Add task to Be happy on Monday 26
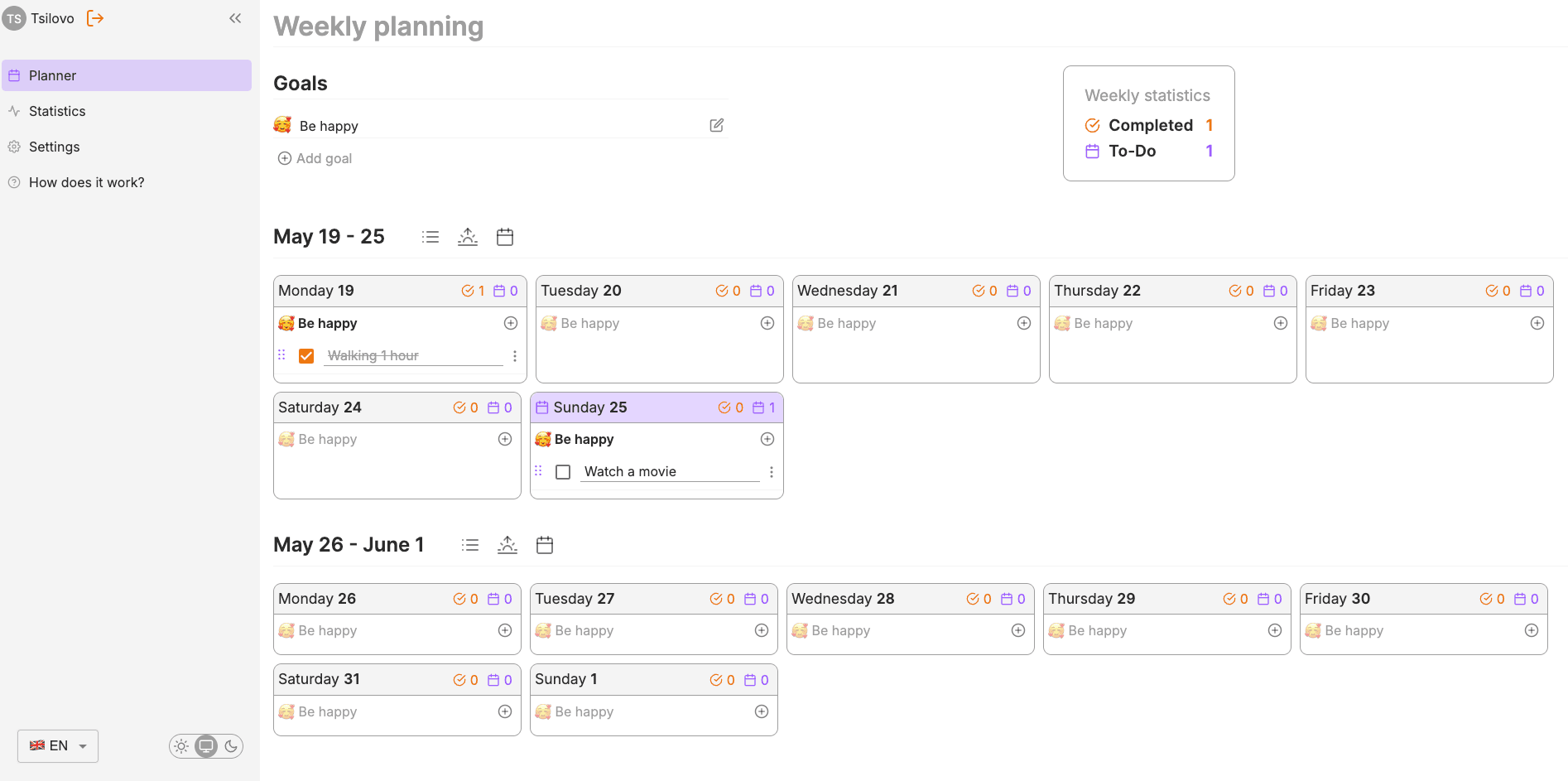Image resolution: width=1568 pixels, height=781 pixels. 505,630
